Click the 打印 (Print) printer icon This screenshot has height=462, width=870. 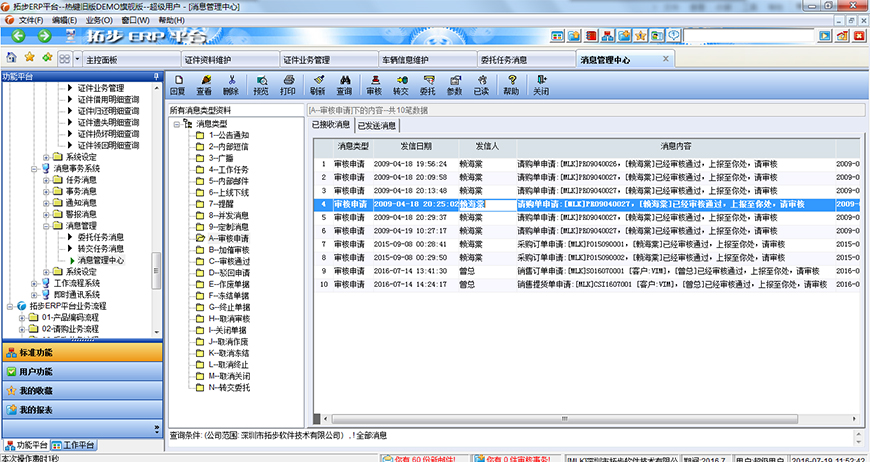click(x=288, y=84)
